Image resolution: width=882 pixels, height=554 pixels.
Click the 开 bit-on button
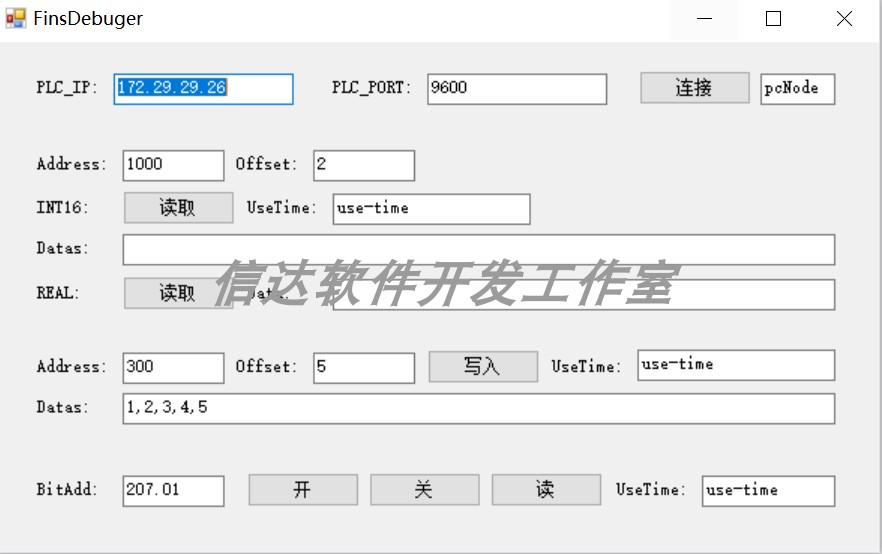point(303,489)
